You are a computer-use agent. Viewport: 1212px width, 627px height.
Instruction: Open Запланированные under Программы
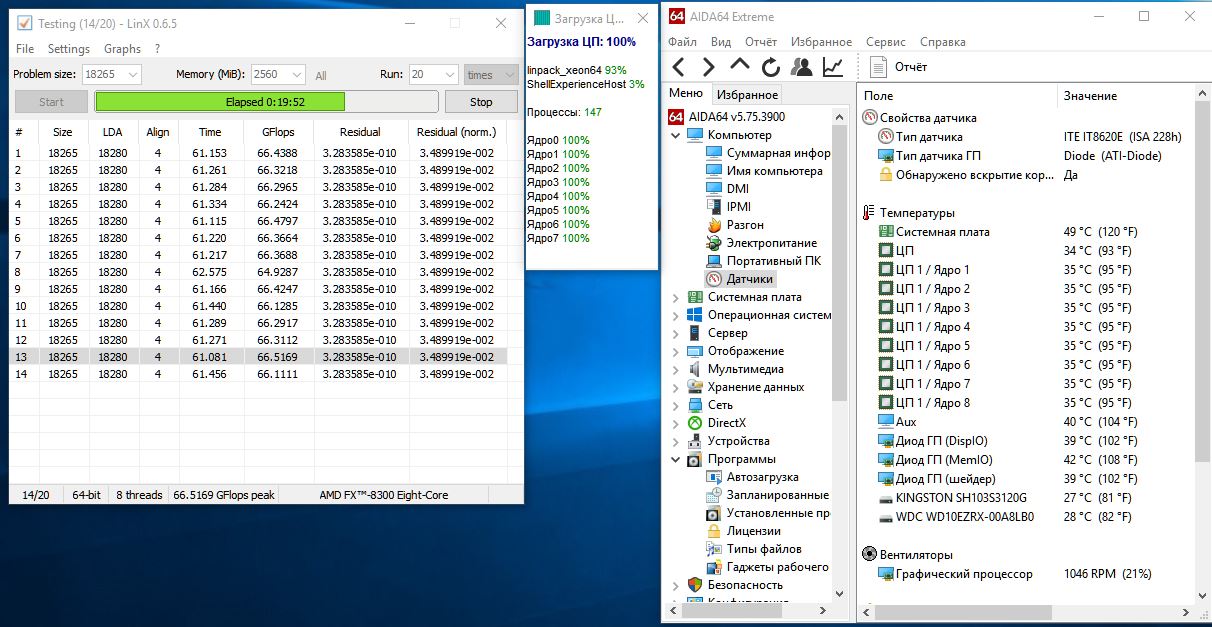(x=767, y=495)
